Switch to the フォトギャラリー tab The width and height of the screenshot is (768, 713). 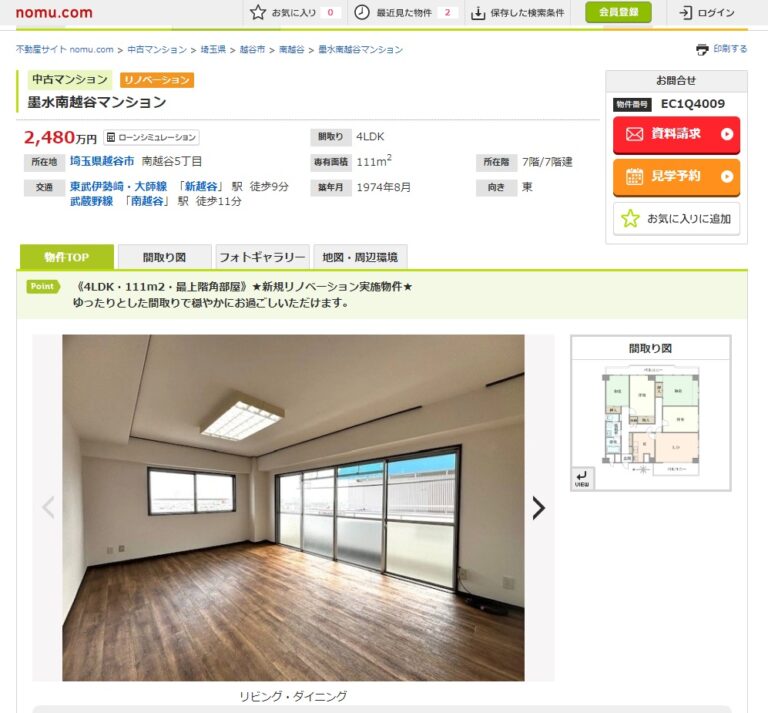(x=263, y=257)
